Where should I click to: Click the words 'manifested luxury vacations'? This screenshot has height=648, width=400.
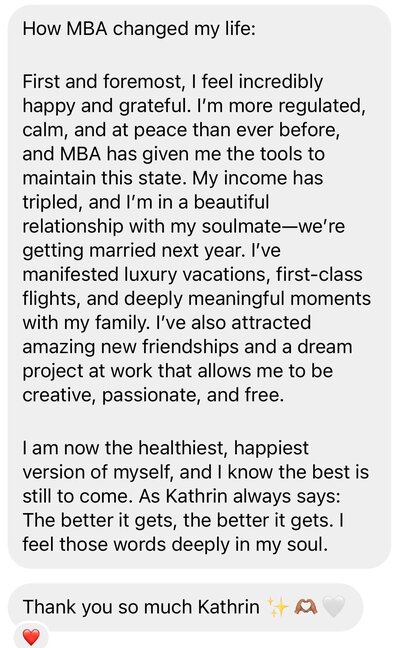[143, 274]
